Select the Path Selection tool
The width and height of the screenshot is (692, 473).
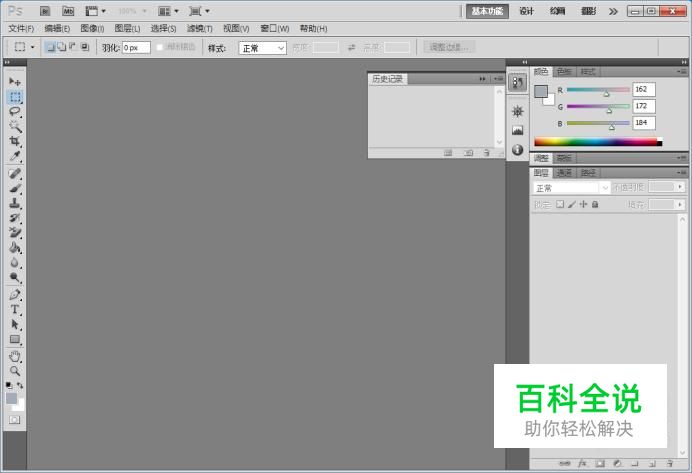point(15,324)
